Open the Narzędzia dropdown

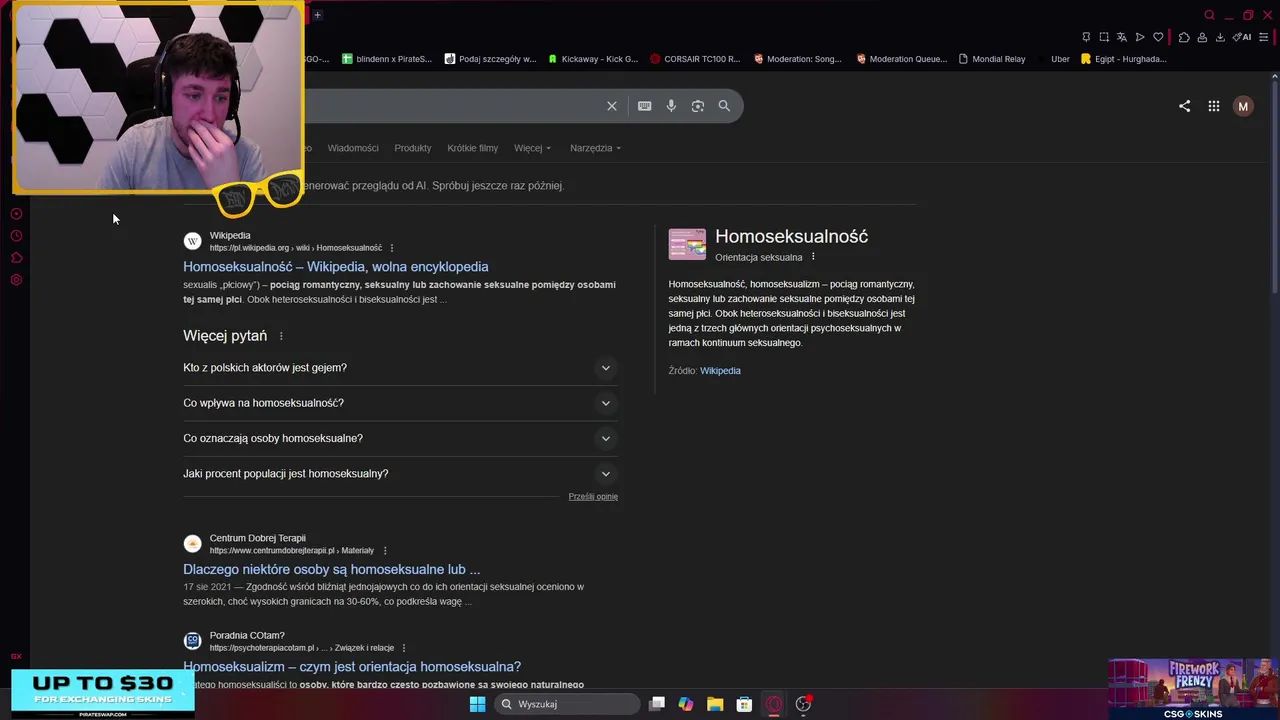click(595, 148)
